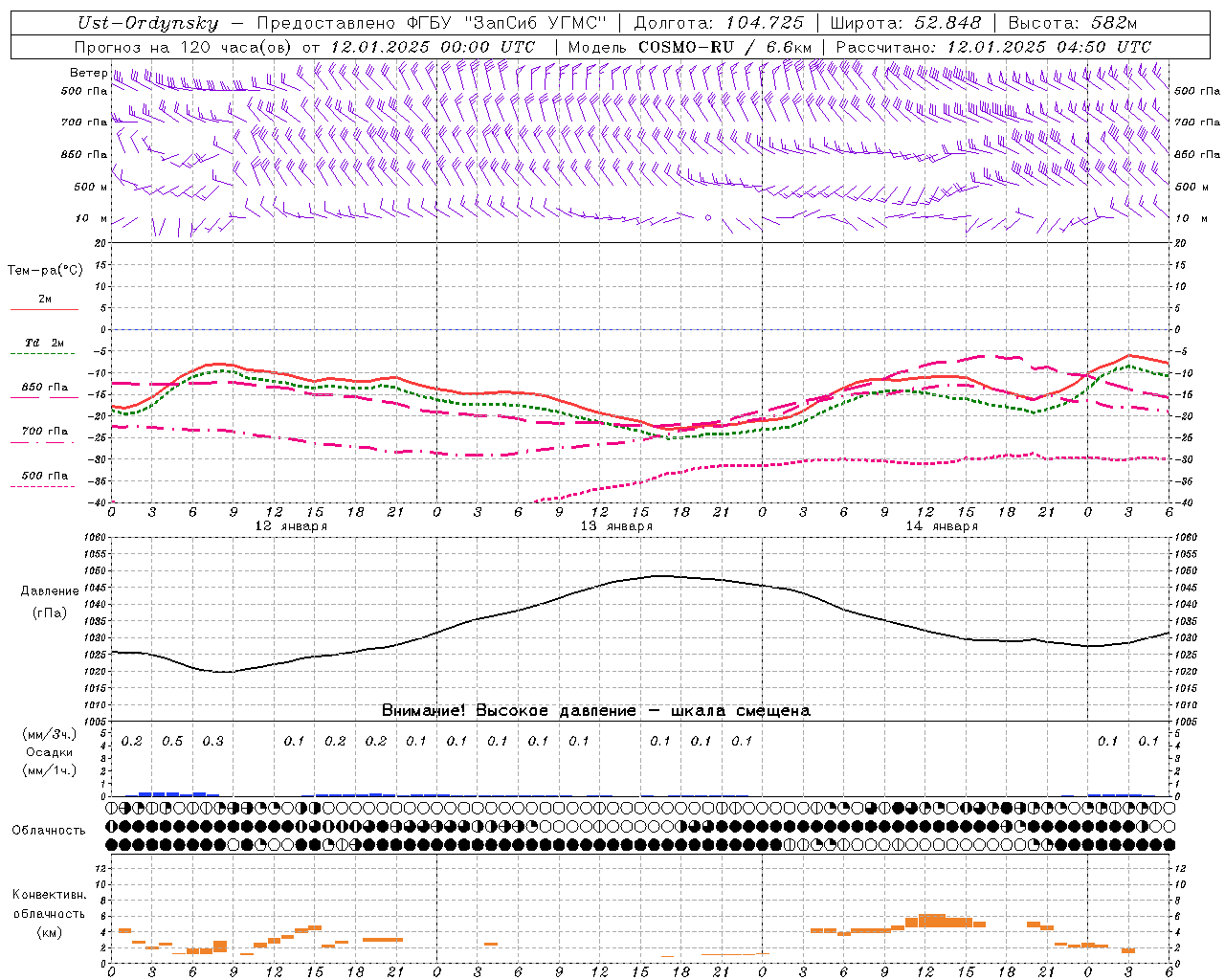Click the Высота: 582м header field
This screenshot has width=1225, height=980.
click(x=1073, y=23)
